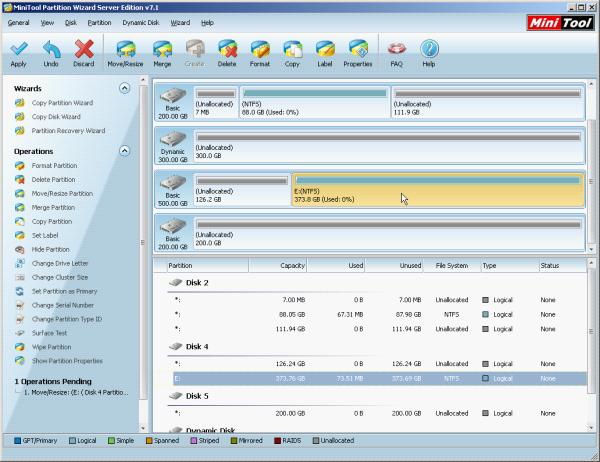The height and width of the screenshot is (462, 600).
Task: Select the 200 GB Basic disk icon at top
Action: click(x=173, y=96)
